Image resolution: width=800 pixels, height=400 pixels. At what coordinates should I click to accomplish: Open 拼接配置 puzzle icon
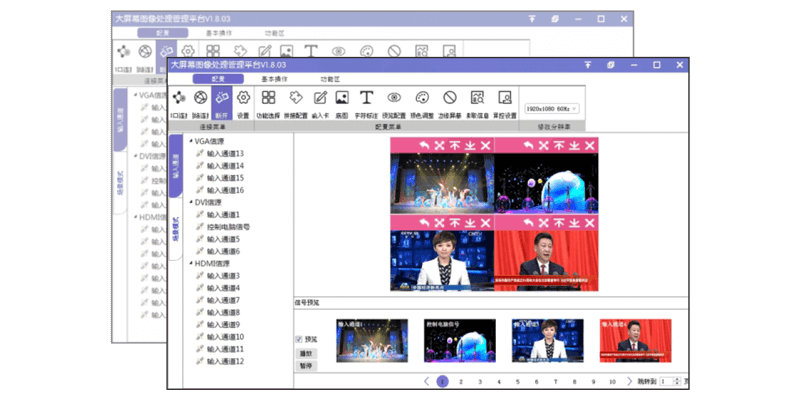pyautogui.click(x=295, y=99)
